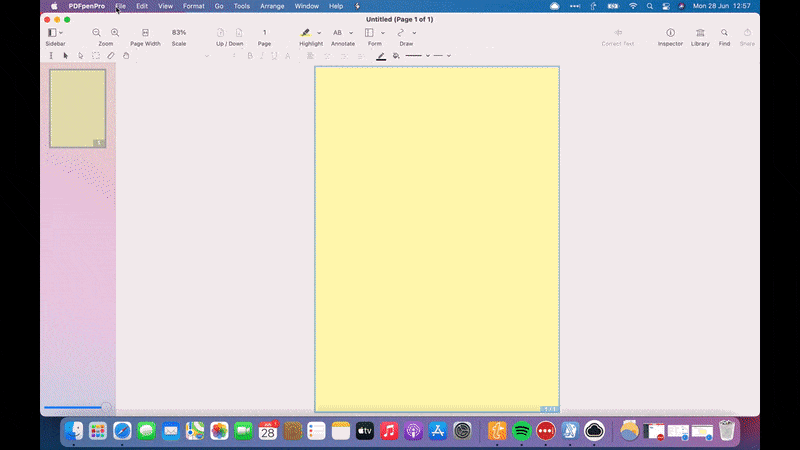The image size is (800, 450).
Task: Click the Spotlight search icon in menu bar
Action: coord(649,6)
